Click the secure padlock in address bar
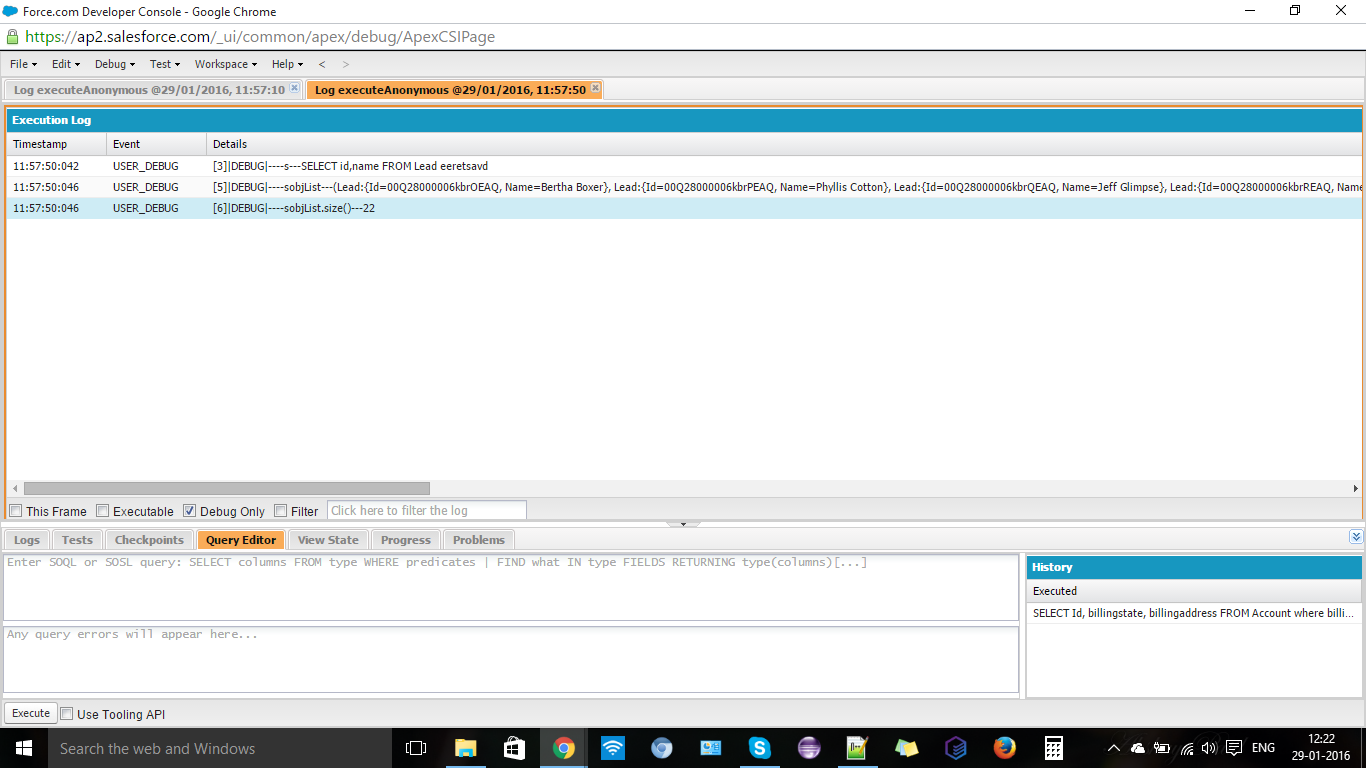The image size is (1366, 768). [x=12, y=37]
